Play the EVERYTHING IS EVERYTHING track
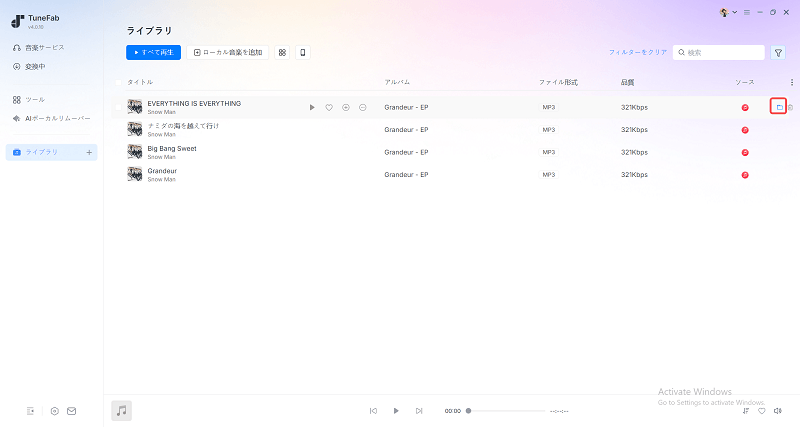800x427 pixels. [x=312, y=108]
